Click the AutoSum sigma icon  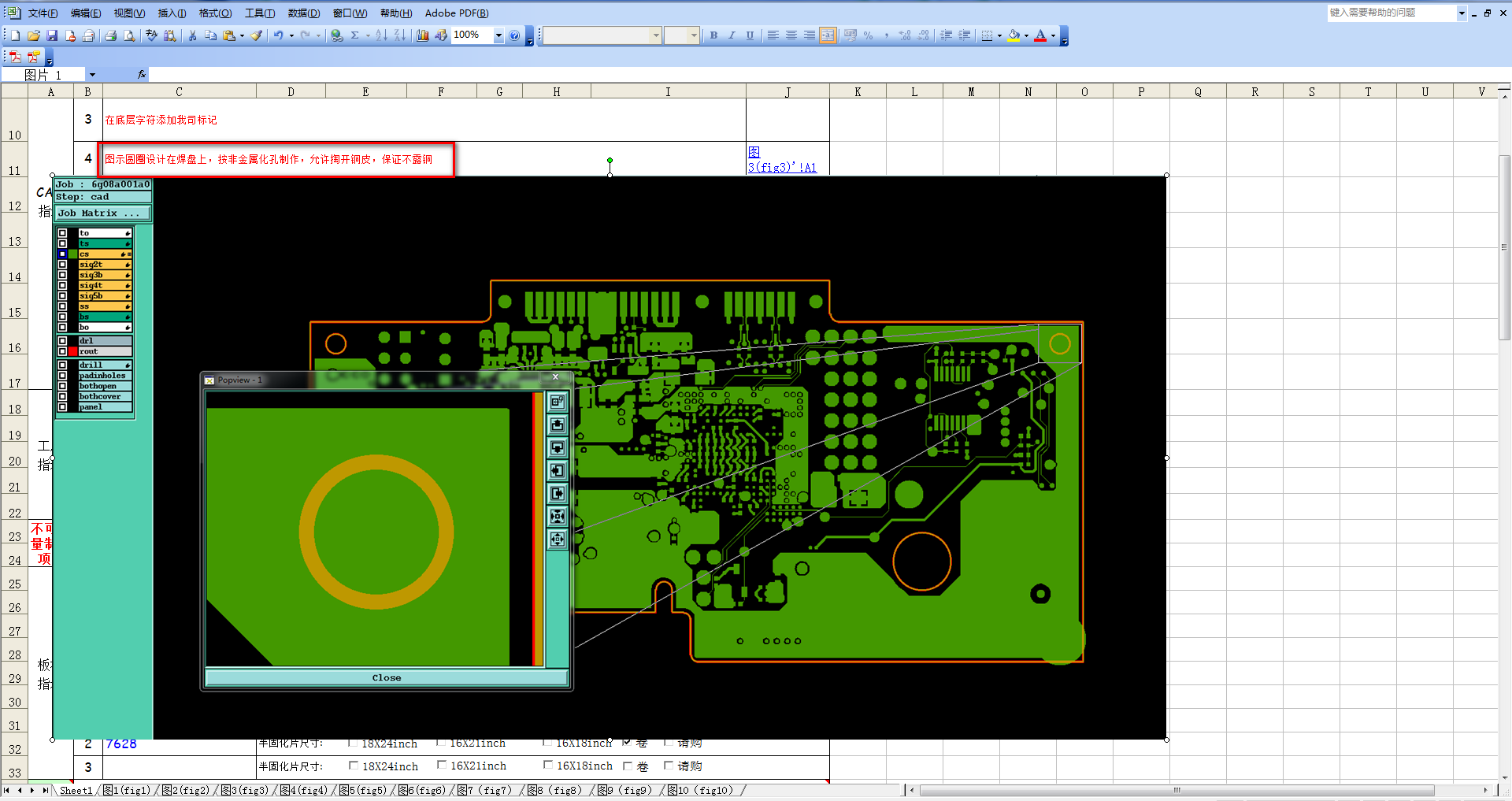(355, 35)
